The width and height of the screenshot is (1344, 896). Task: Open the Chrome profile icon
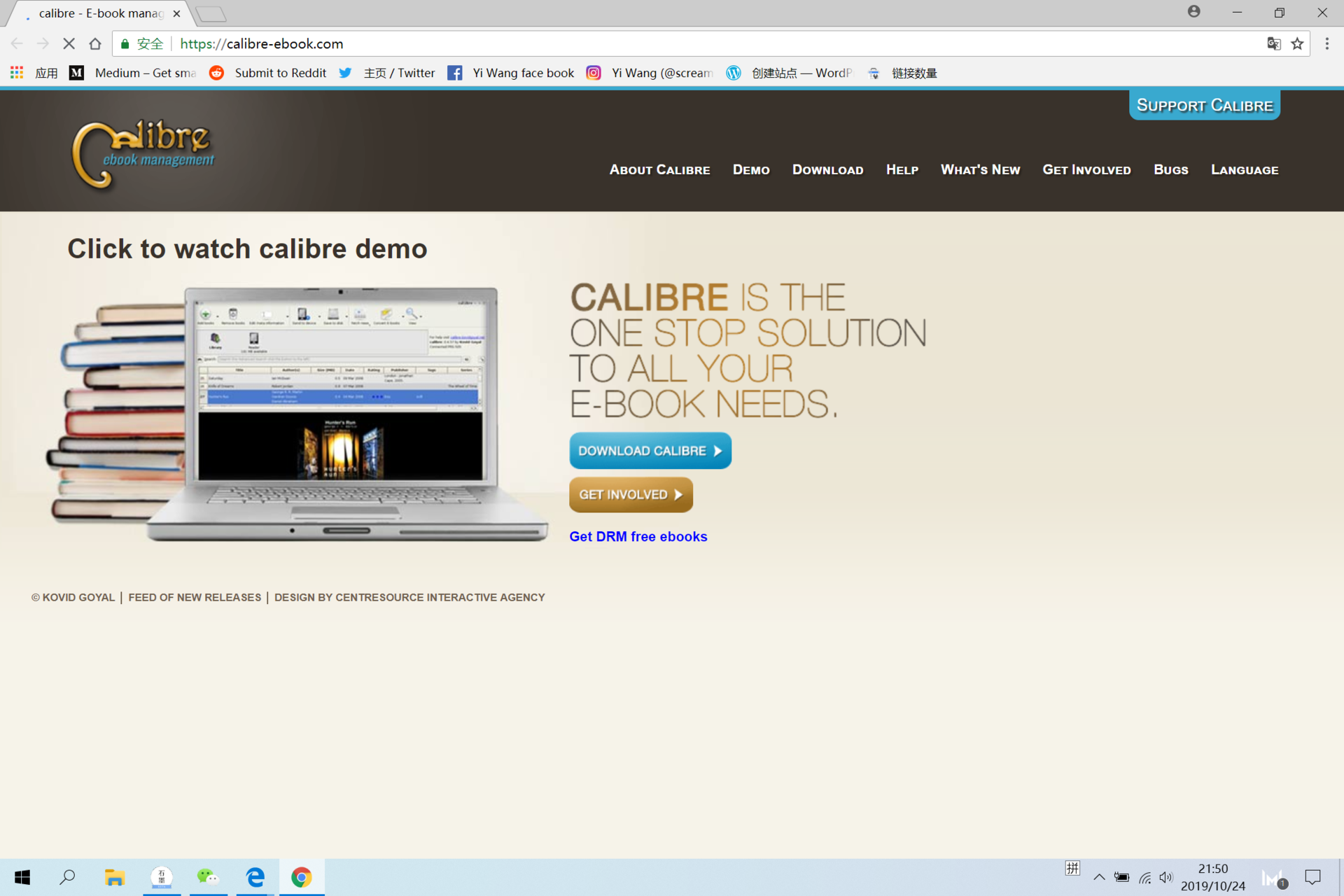(1194, 12)
